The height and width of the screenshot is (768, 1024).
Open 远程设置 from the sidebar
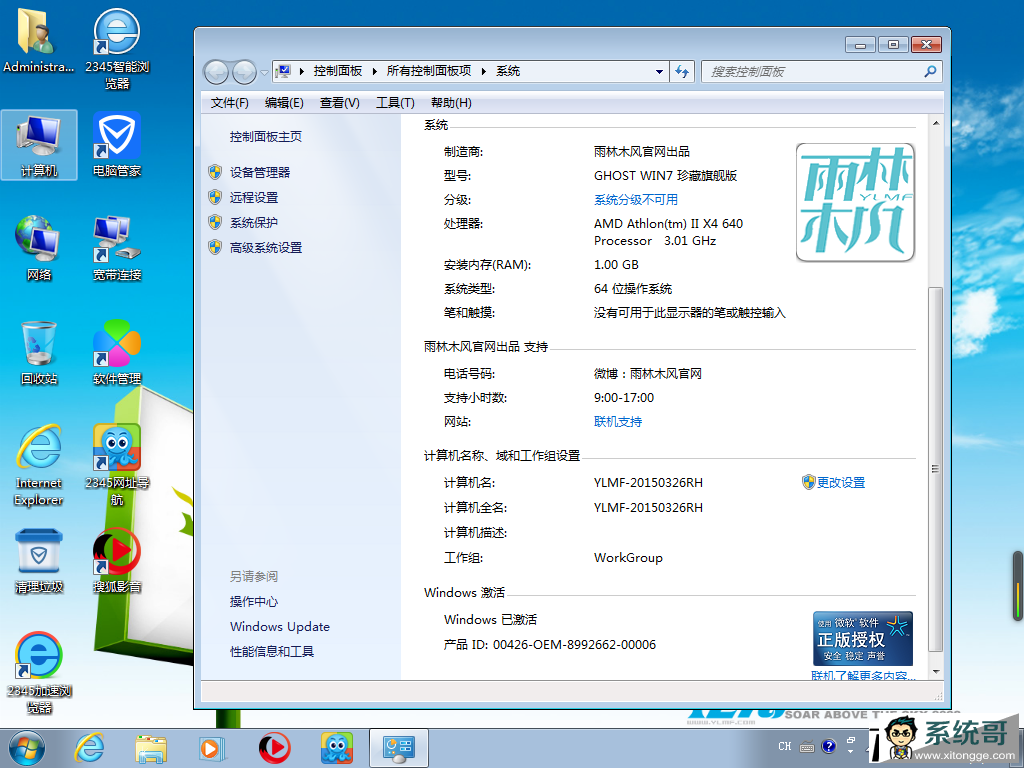254,197
